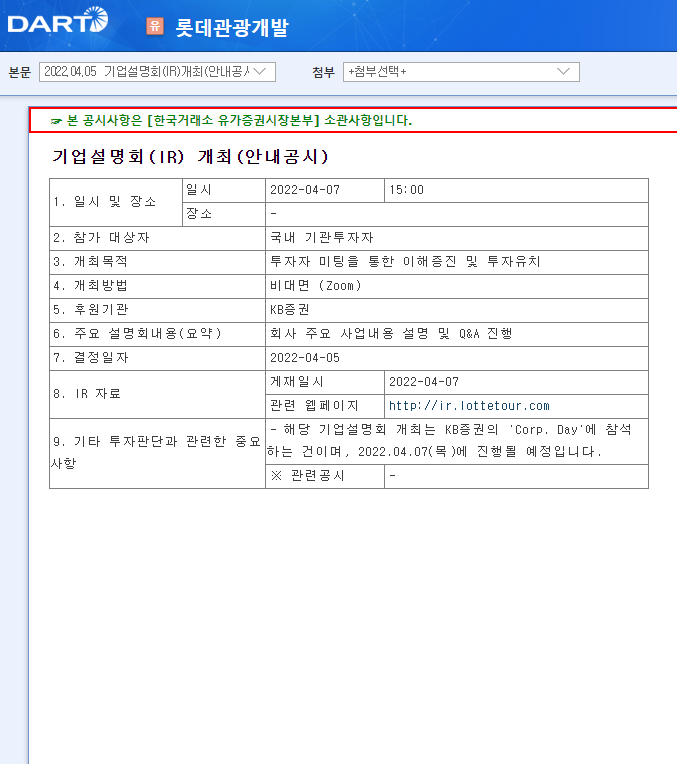Open the 본문 document dropdown
Image resolution: width=677 pixels, height=764 pixels.
click(157, 72)
